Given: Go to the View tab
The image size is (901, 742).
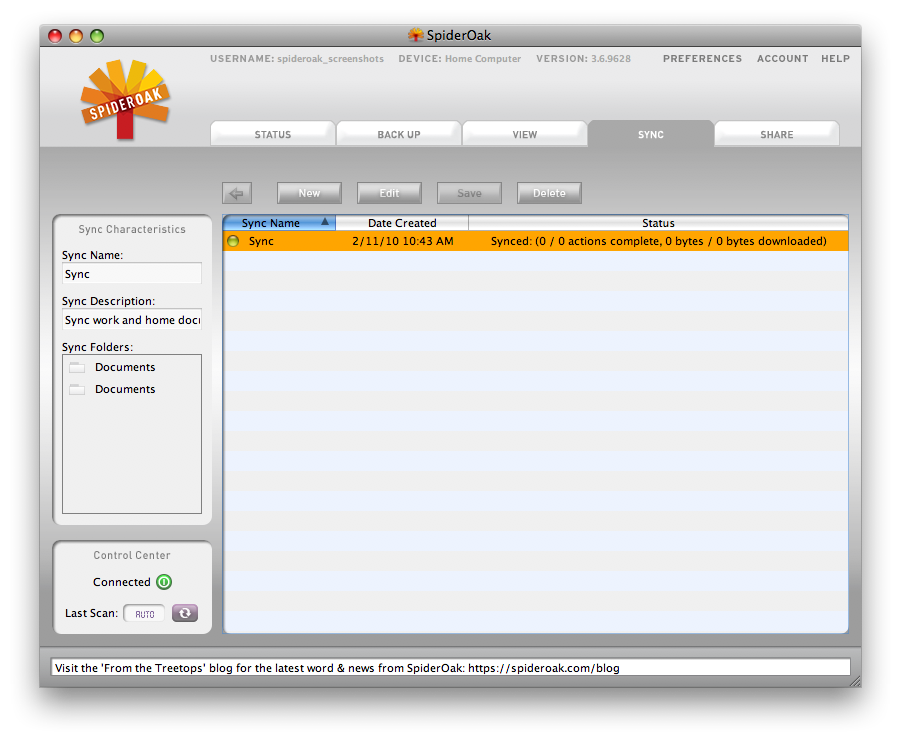Looking at the screenshot, I should pyautogui.click(x=525, y=134).
